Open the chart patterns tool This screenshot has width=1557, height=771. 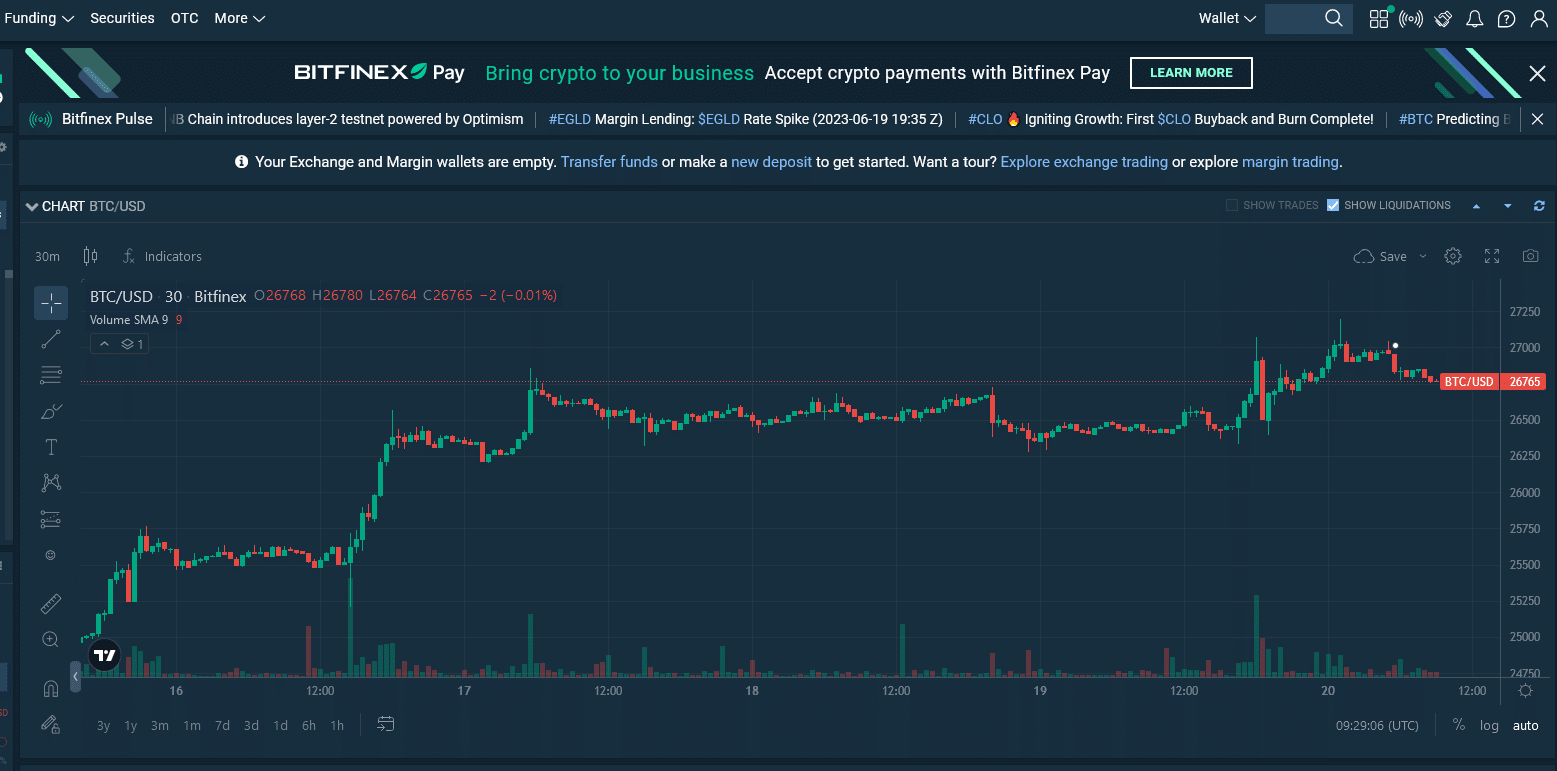51,483
